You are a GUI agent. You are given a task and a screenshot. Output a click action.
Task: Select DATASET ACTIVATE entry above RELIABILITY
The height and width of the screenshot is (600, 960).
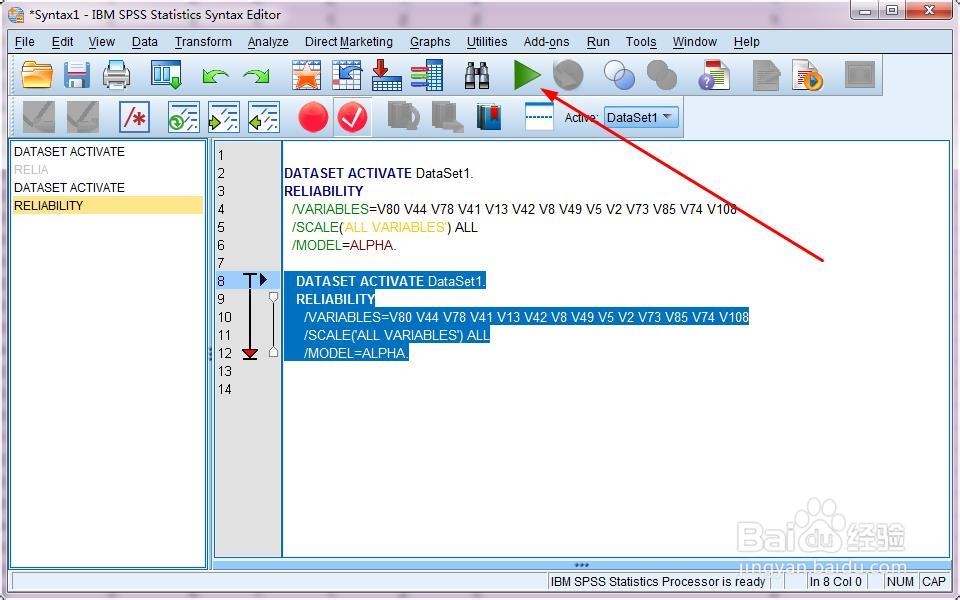click(69, 187)
